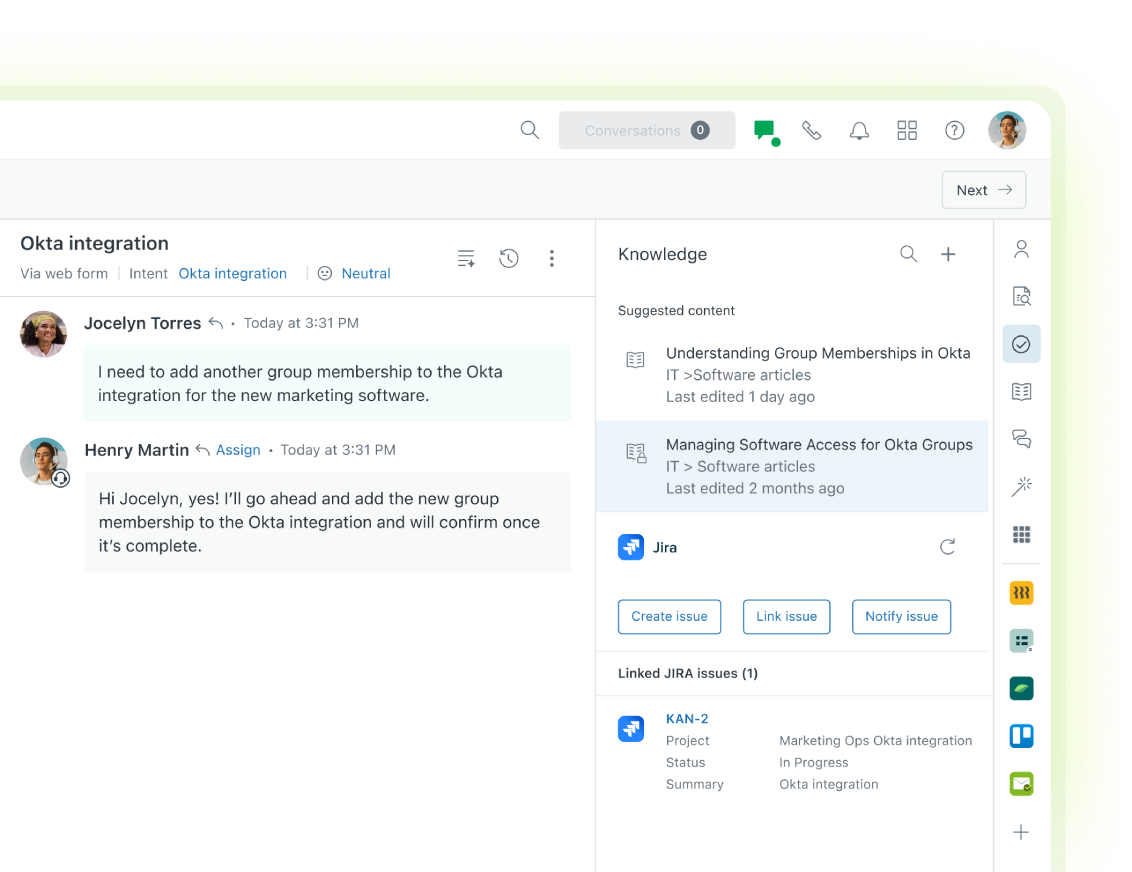
Task: Open the products grid icon
Action: coord(907,130)
